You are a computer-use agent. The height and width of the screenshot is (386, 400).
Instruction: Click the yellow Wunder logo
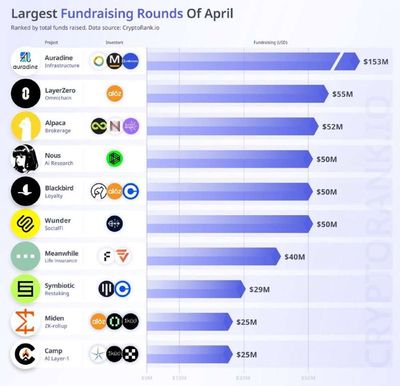pyautogui.click(x=25, y=224)
